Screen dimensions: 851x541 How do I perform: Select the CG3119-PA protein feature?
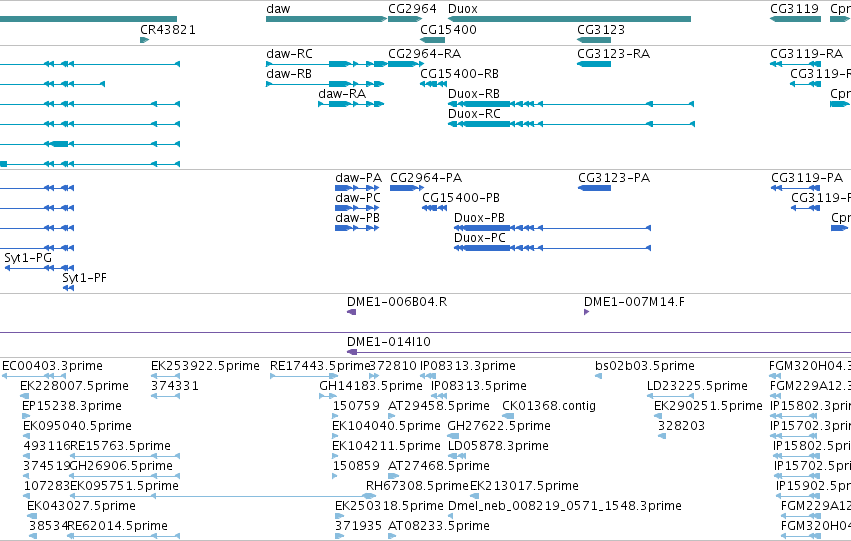coord(795,188)
